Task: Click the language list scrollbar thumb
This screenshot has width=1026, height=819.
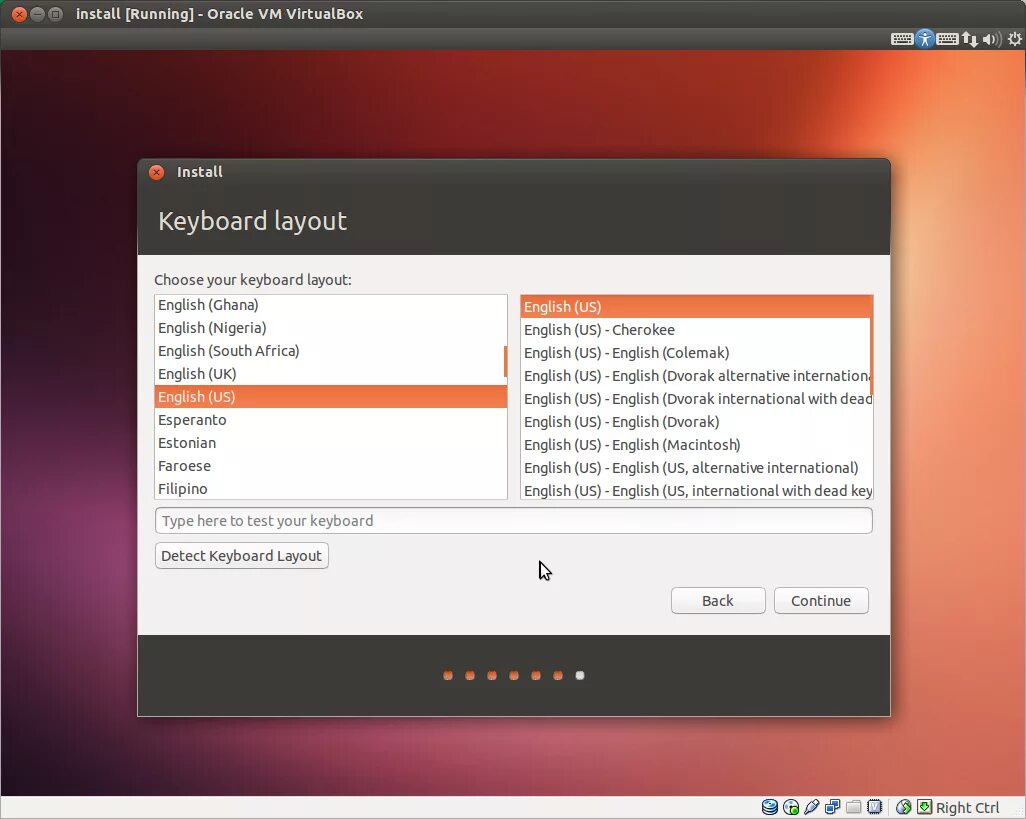Action: coord(505,361)
